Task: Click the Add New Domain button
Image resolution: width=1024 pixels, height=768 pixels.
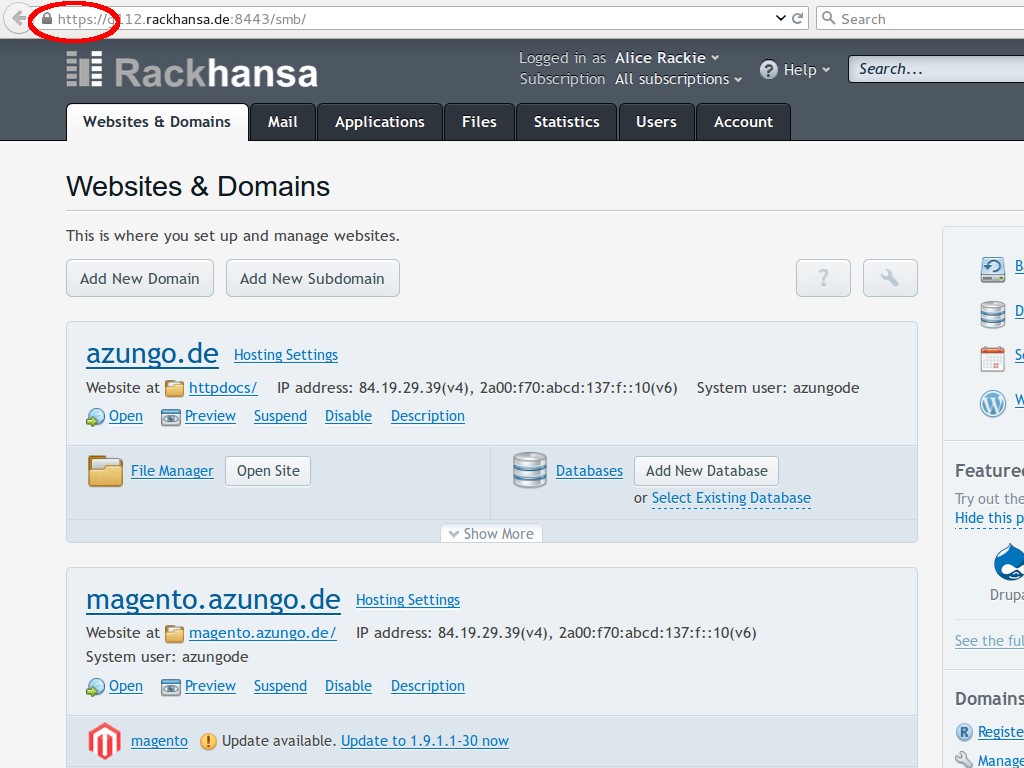Action: pos(140,278)
